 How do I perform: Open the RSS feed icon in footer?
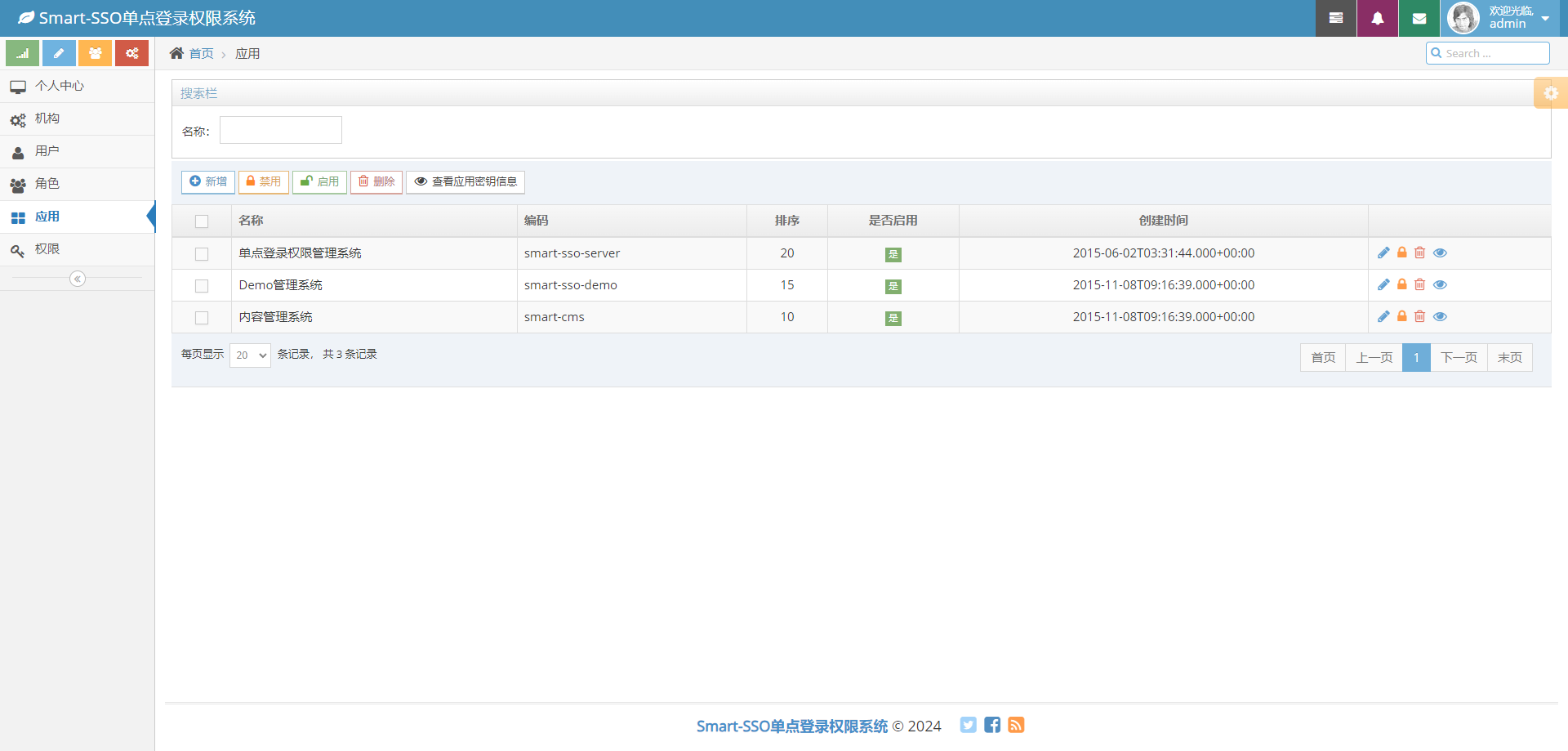click(1016, 725)
